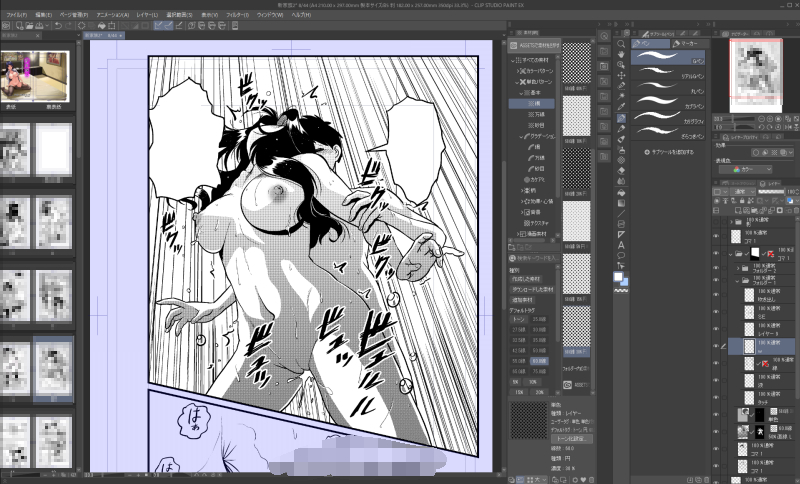The height and width of the screenshot is (484, 800).
Task: Select the Pencil tool
Action: (x=621, y=129)
